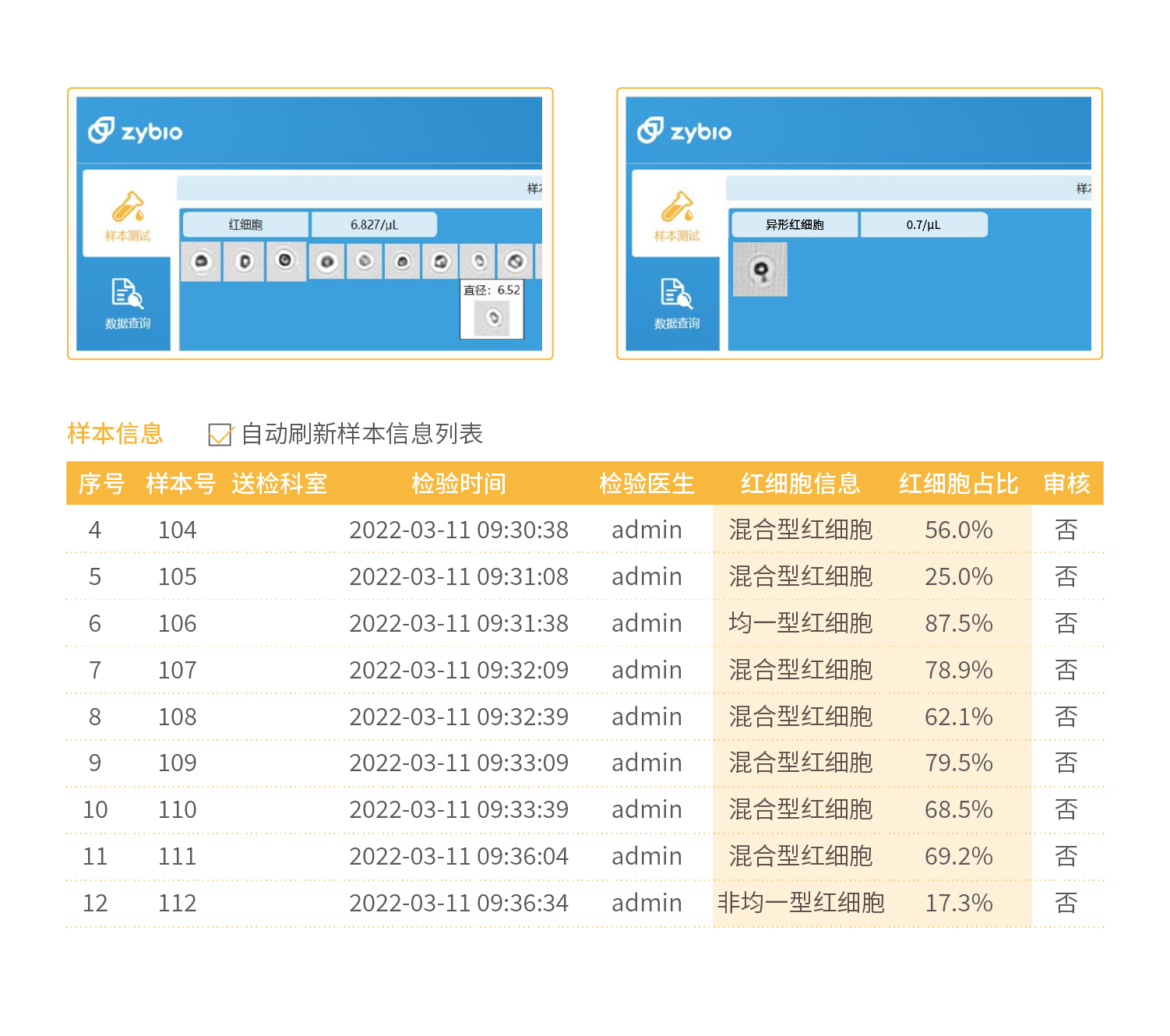Click the test tube icon in right panel

[676, 207]
